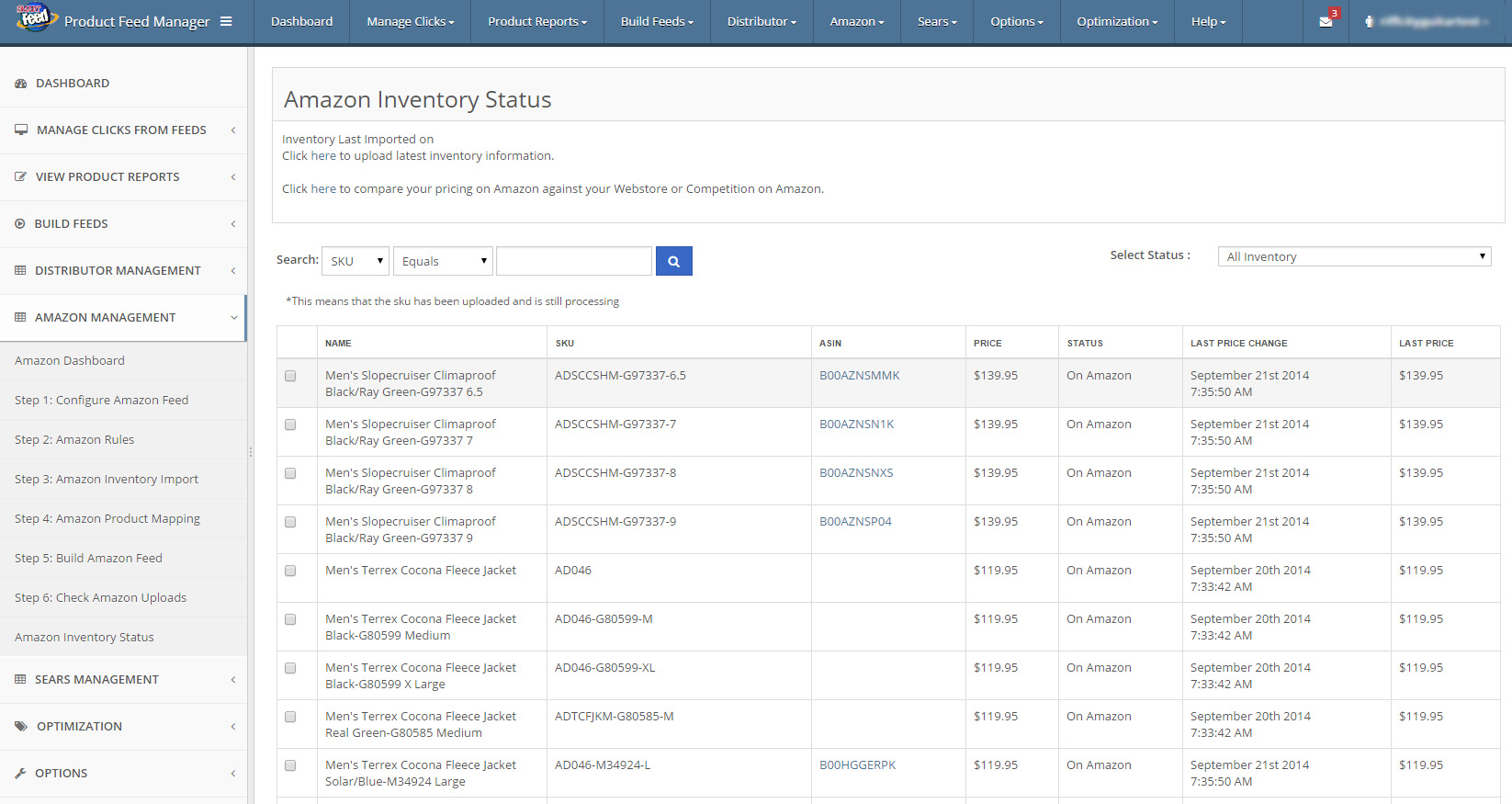Check the box for SKU AD046 row
Image resolution: width=1512 pixels, height=804 pixels.
290,571
